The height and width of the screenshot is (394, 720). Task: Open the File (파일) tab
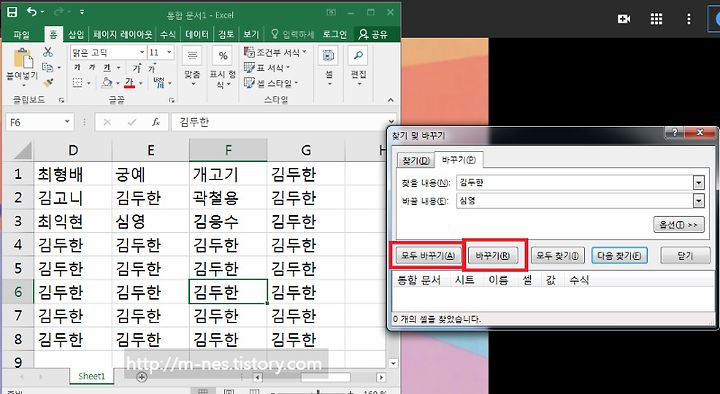point(22,34)
